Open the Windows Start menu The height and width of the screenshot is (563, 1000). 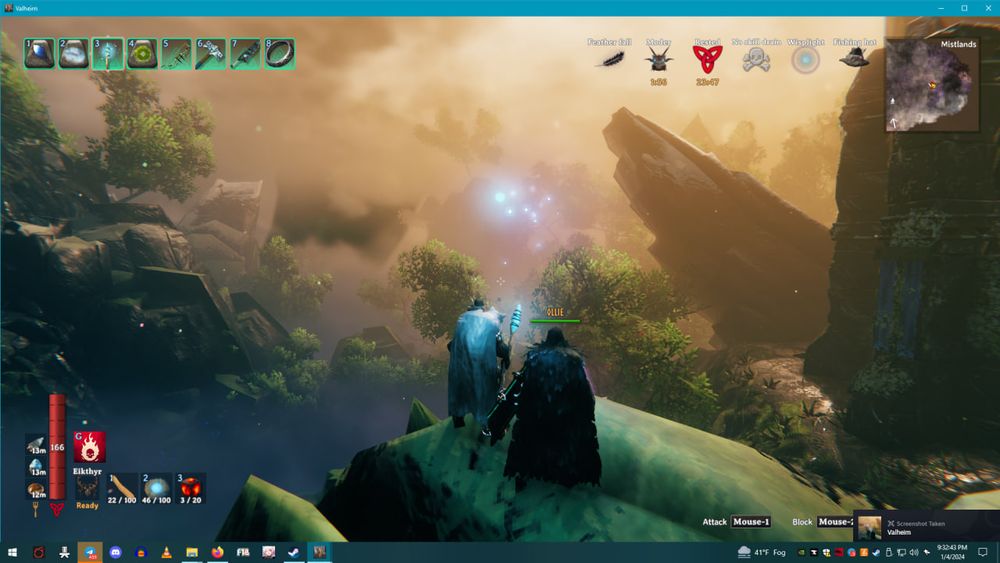[12, 552]
